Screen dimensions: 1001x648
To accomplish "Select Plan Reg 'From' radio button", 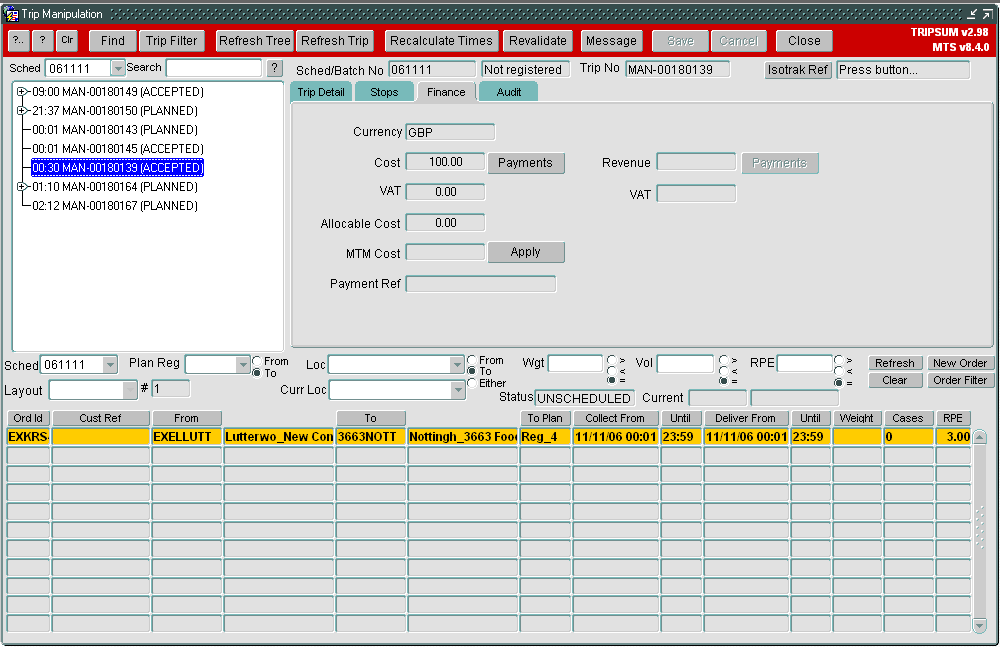I will 257,361.
